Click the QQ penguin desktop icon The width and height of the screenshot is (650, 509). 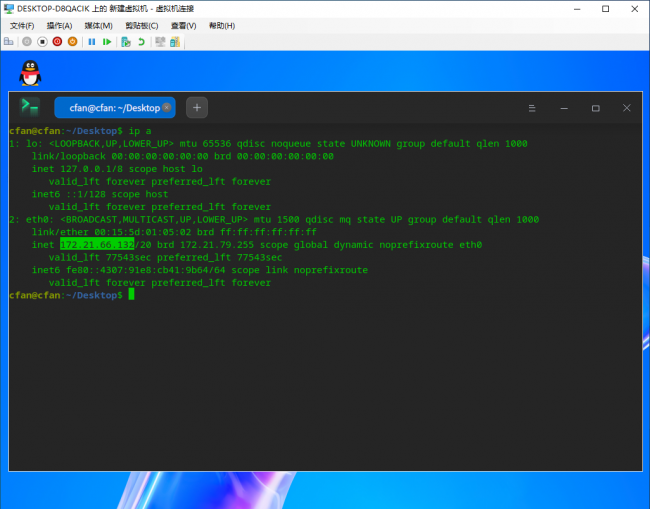30,73
